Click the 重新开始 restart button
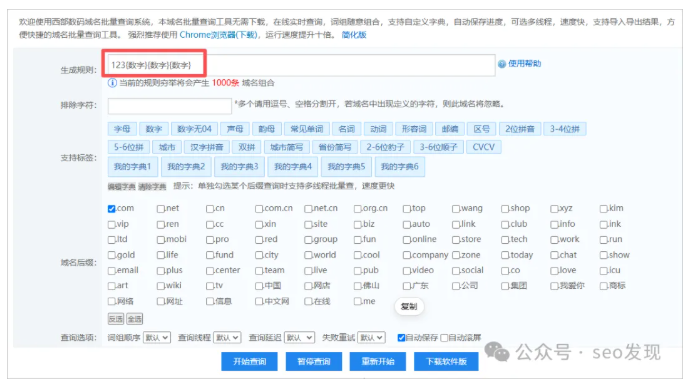 [x=378, y=361]
